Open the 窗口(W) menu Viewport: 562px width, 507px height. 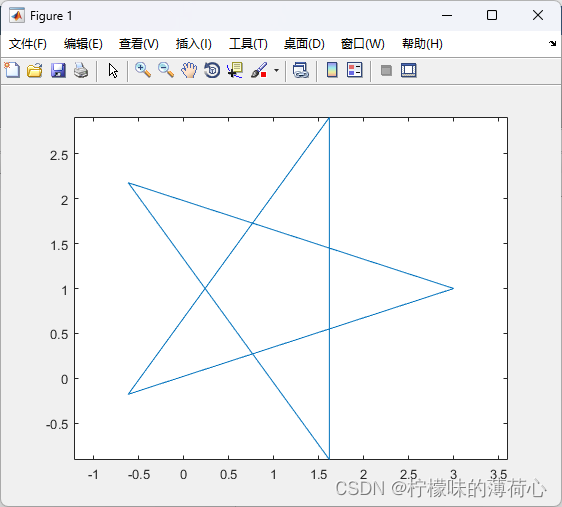[363, 44]
